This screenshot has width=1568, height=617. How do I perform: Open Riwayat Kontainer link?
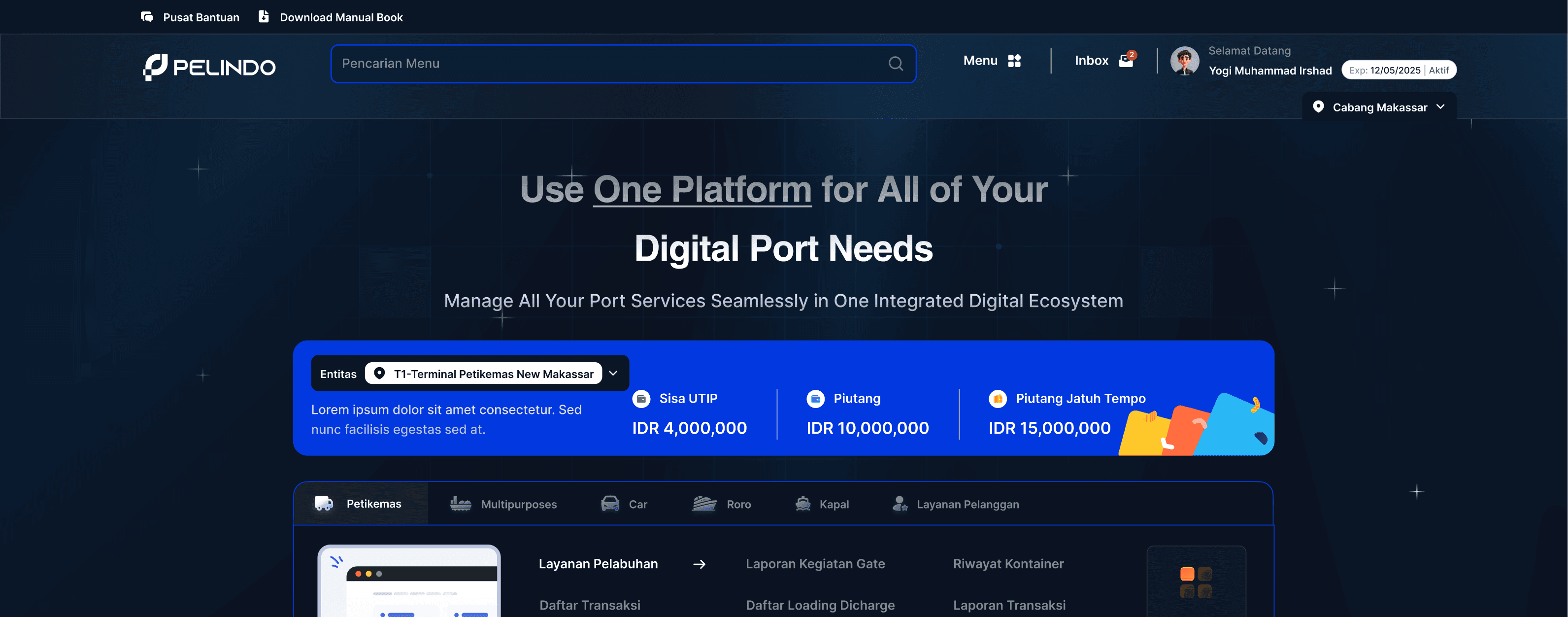(1008, 564)
